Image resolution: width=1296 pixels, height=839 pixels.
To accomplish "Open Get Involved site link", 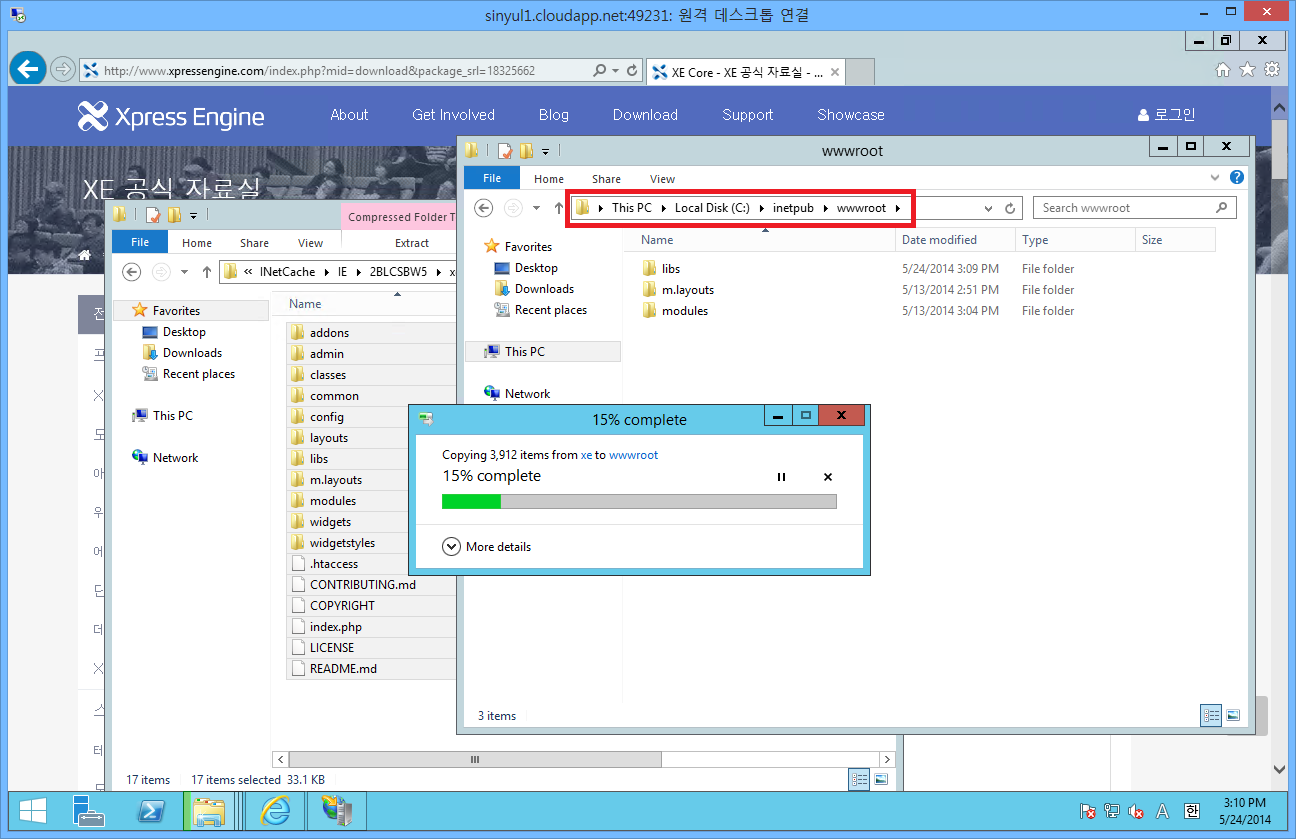I will 453,115.
